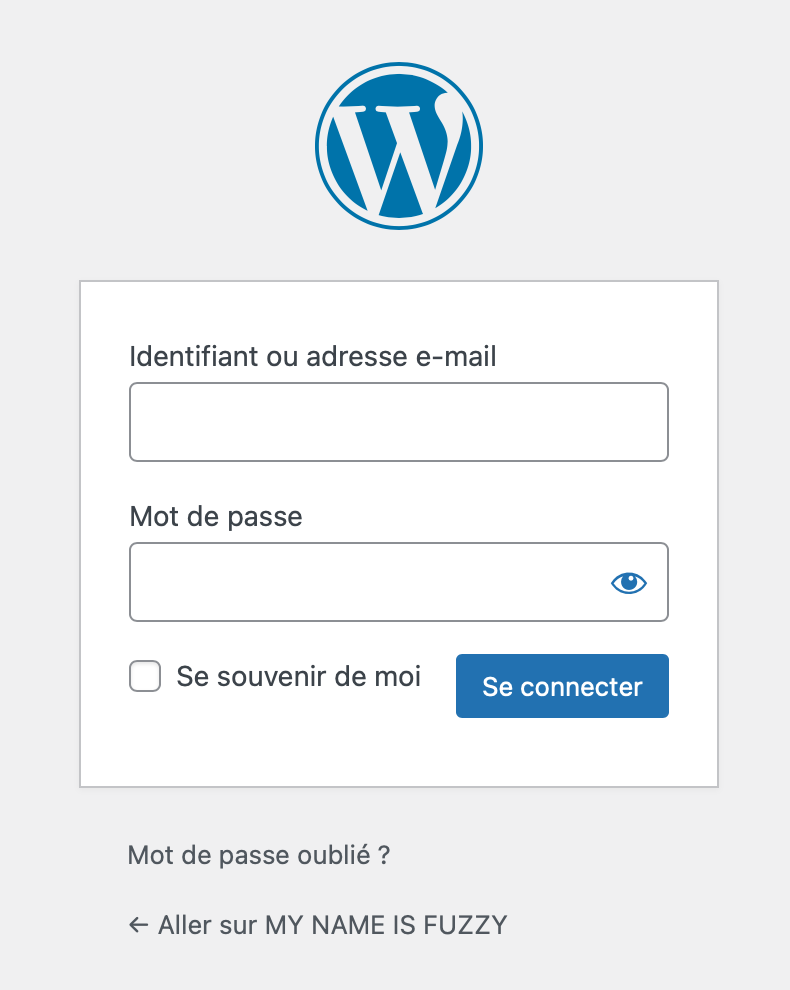The height and width of the screenshot is (990, 790).
Task: Return to the MY NAME IS FUZZY site
Action: (332, 925)
